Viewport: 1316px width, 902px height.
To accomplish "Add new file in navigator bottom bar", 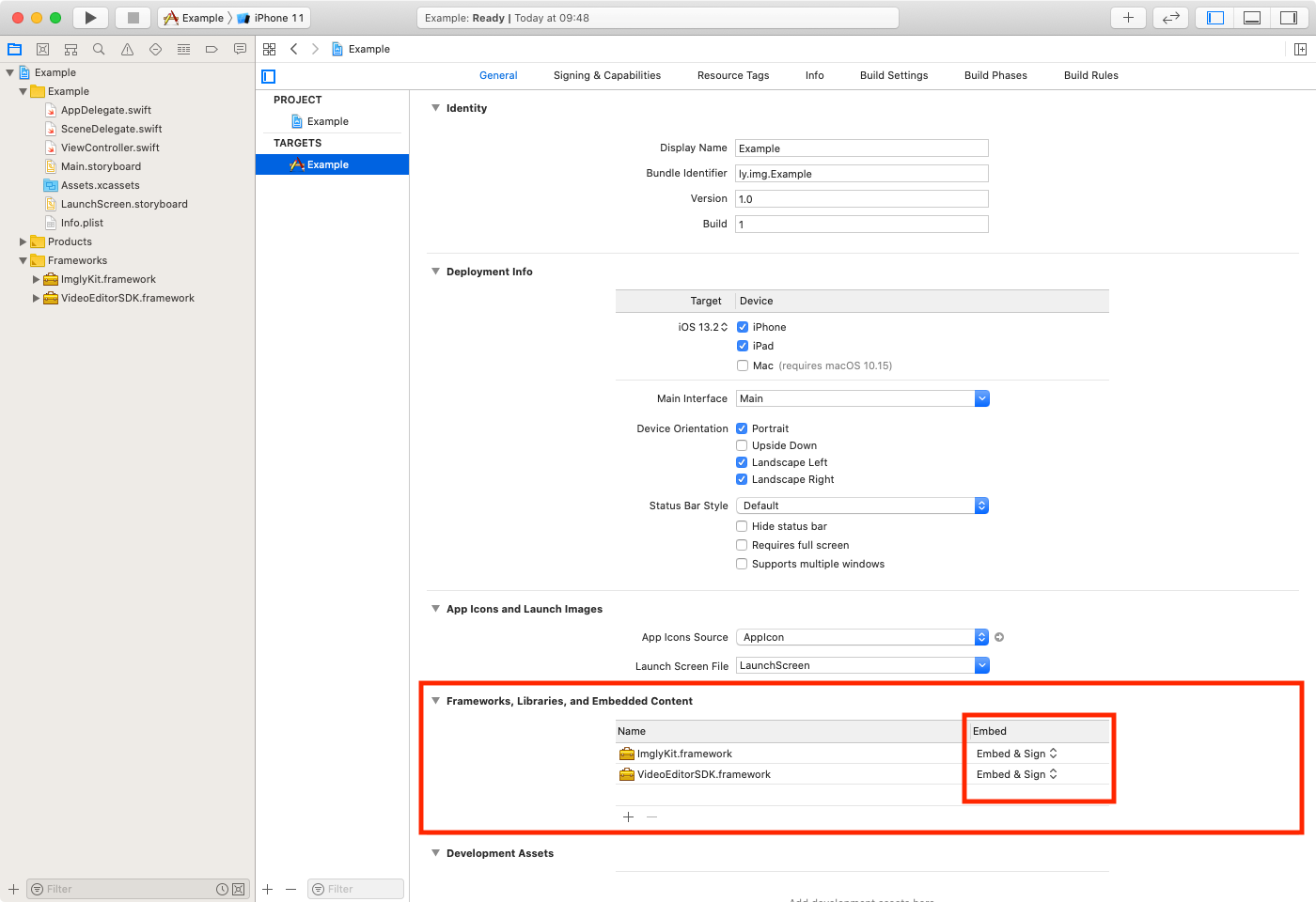I will coord(13,889).
